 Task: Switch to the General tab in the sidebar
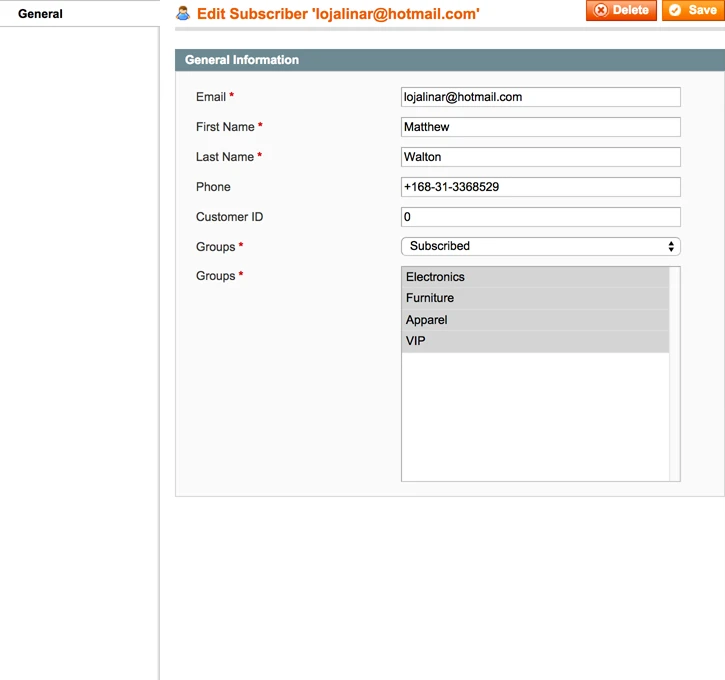[40, 14]
